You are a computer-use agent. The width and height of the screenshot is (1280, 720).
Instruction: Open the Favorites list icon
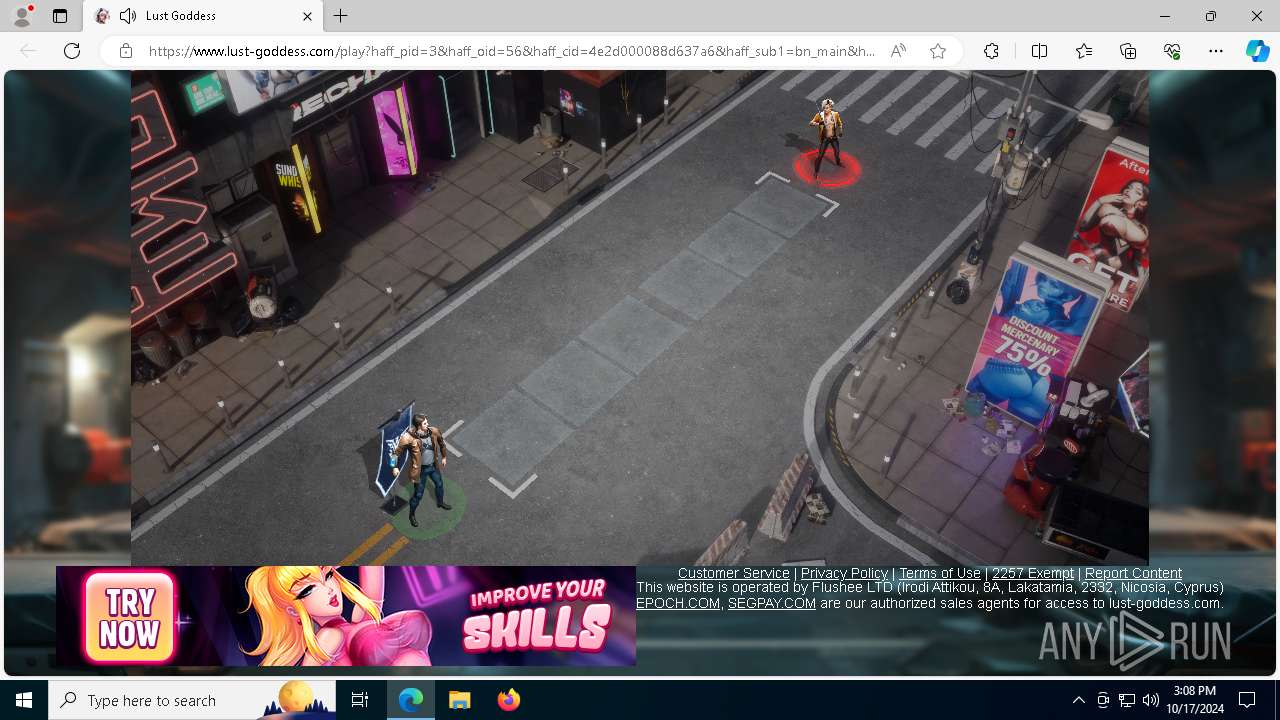click(1084, 51)
